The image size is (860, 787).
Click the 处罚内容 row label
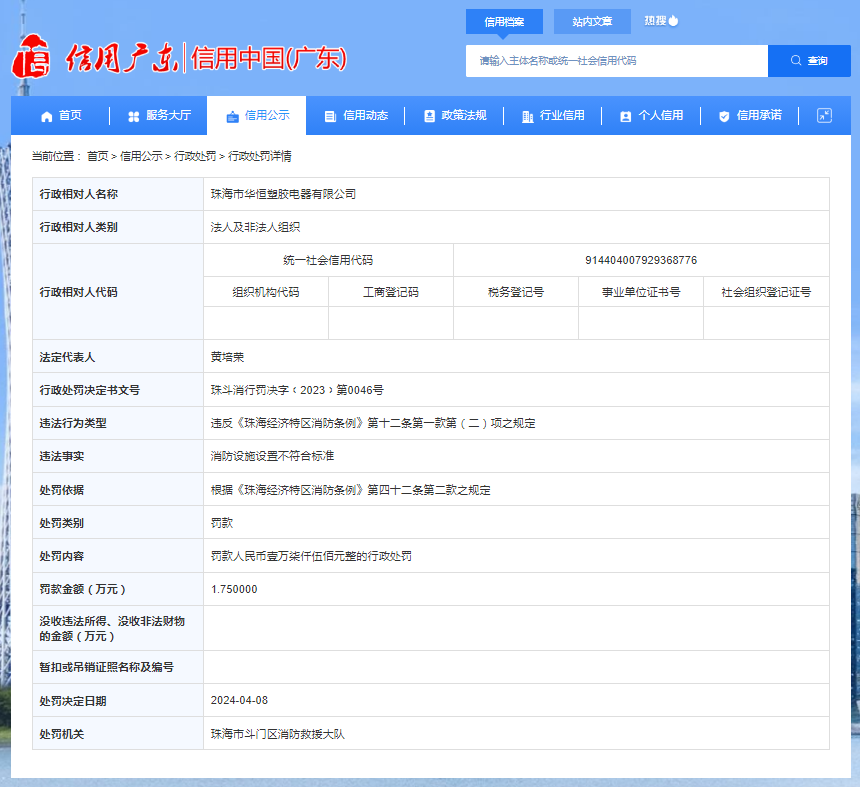click(61, 556)
